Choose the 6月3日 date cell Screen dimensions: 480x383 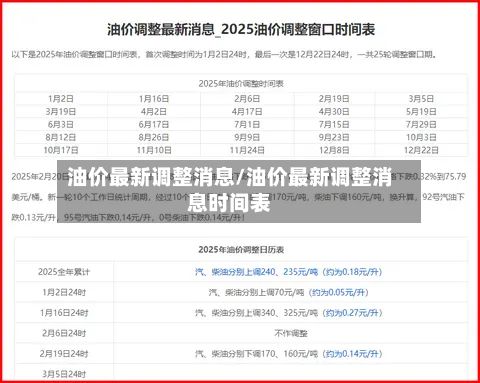pos(61,124)
